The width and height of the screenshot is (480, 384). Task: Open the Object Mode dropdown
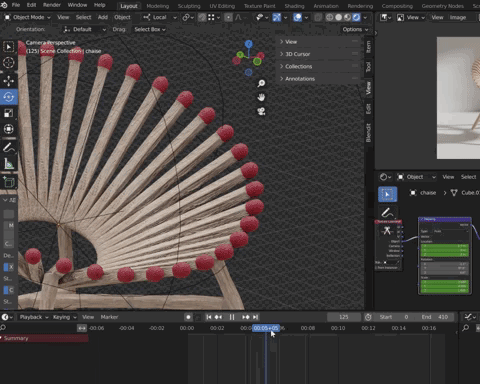click(x=27, y=17)
